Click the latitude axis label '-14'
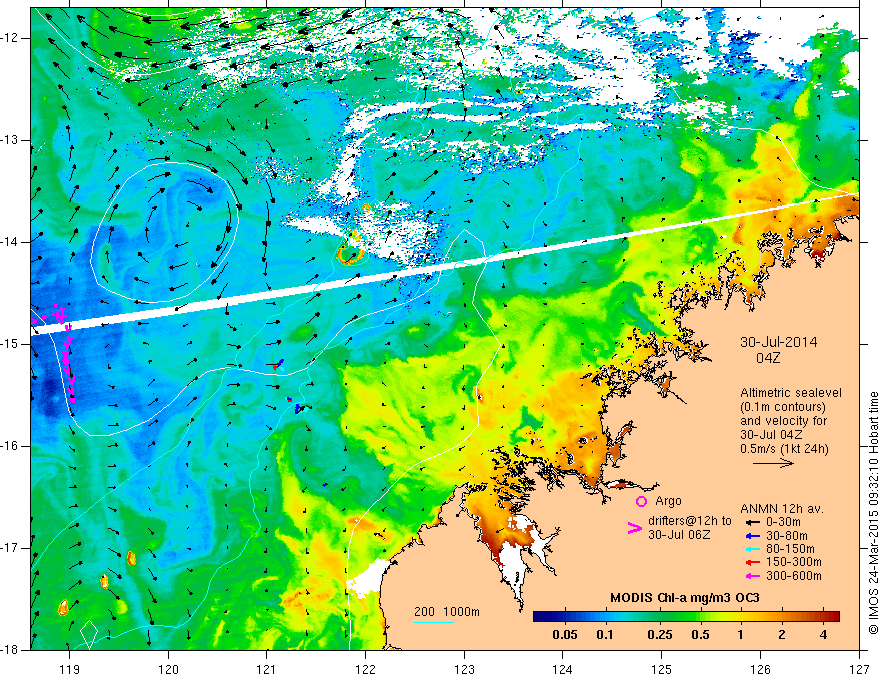This screenshot has height=680, width=880. (10, 242)
